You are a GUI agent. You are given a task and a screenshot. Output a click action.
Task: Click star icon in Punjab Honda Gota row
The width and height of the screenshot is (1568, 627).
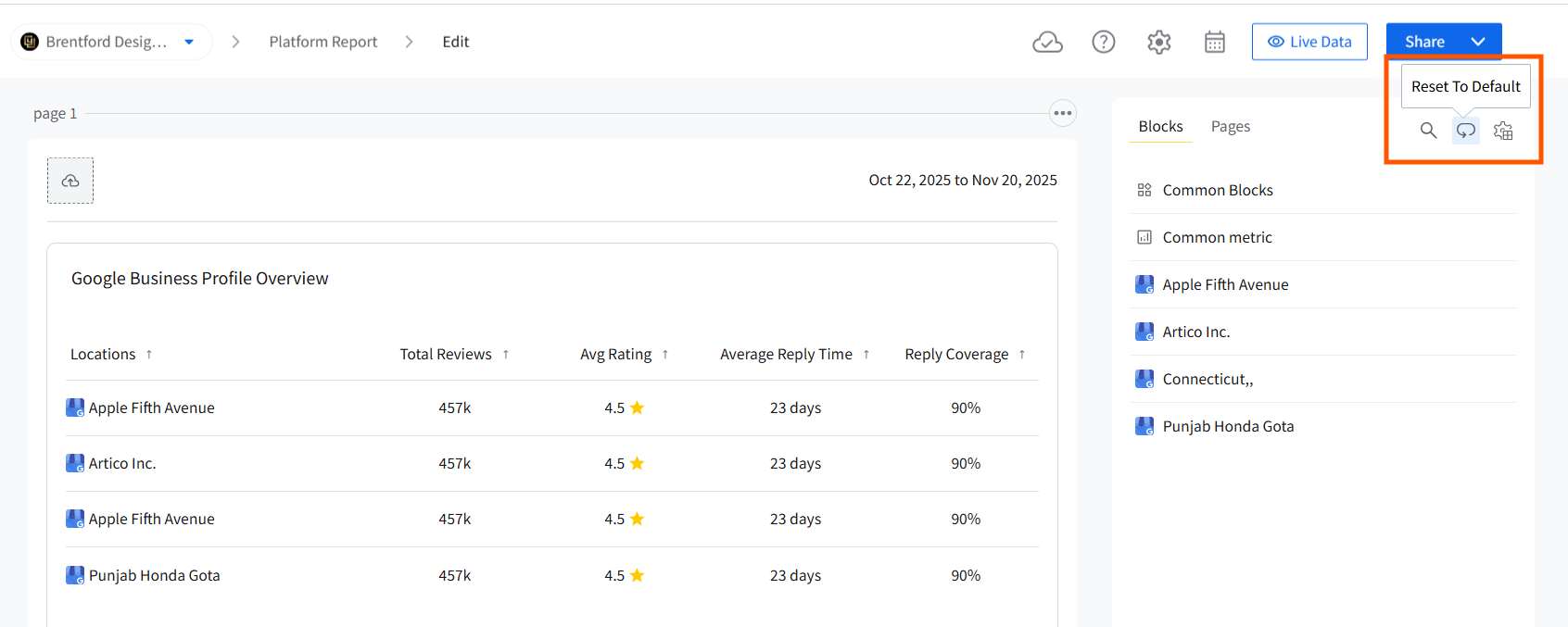point(638,575)
